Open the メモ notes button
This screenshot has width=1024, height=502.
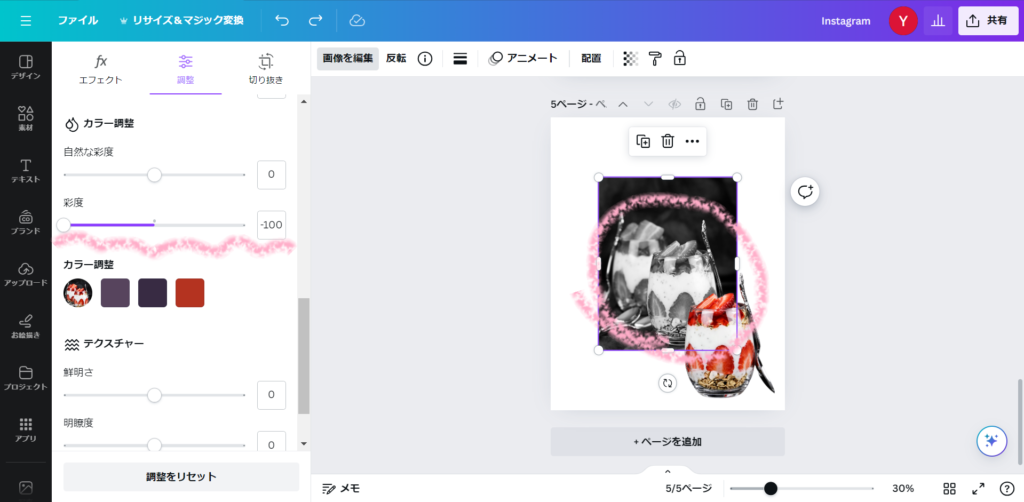tap(341, 488)
